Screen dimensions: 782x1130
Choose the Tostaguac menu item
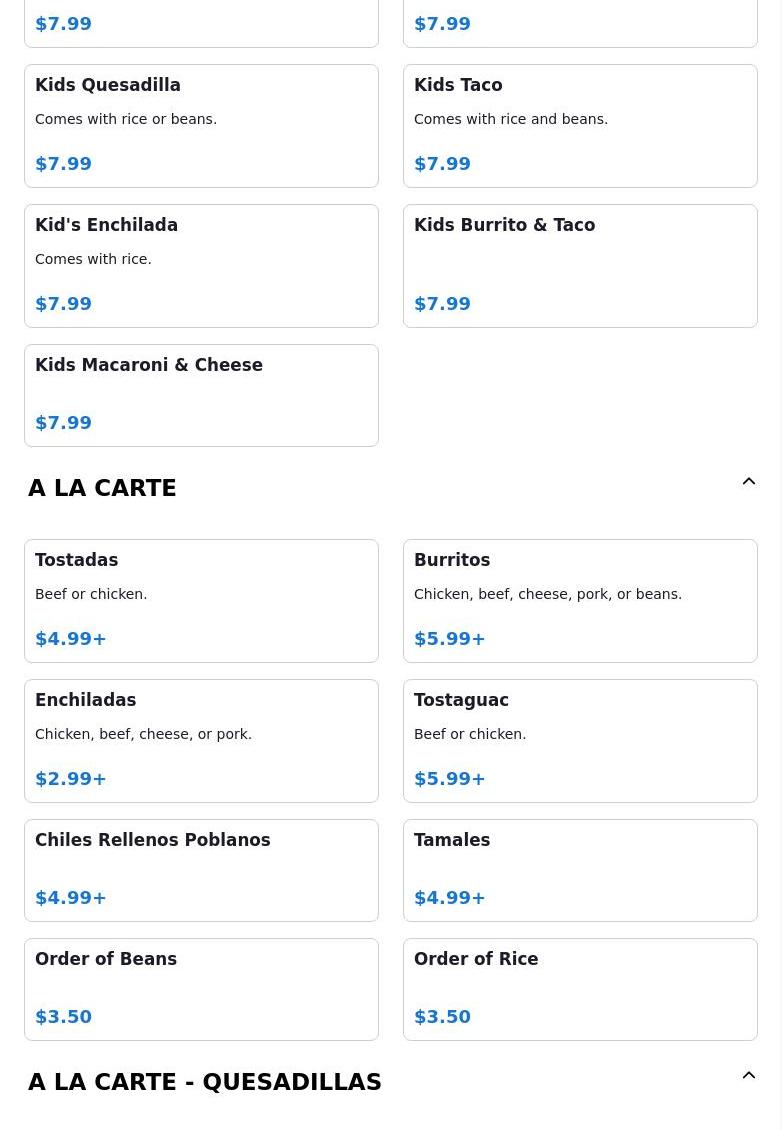(580, 741)
